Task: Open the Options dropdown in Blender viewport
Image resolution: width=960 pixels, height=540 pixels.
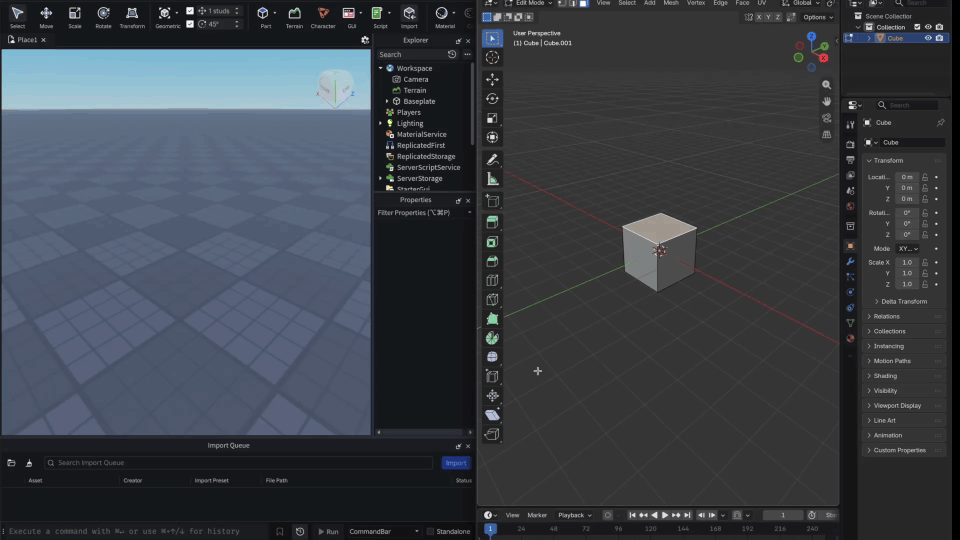Action: pyautogui.click(x=818, y=17)
